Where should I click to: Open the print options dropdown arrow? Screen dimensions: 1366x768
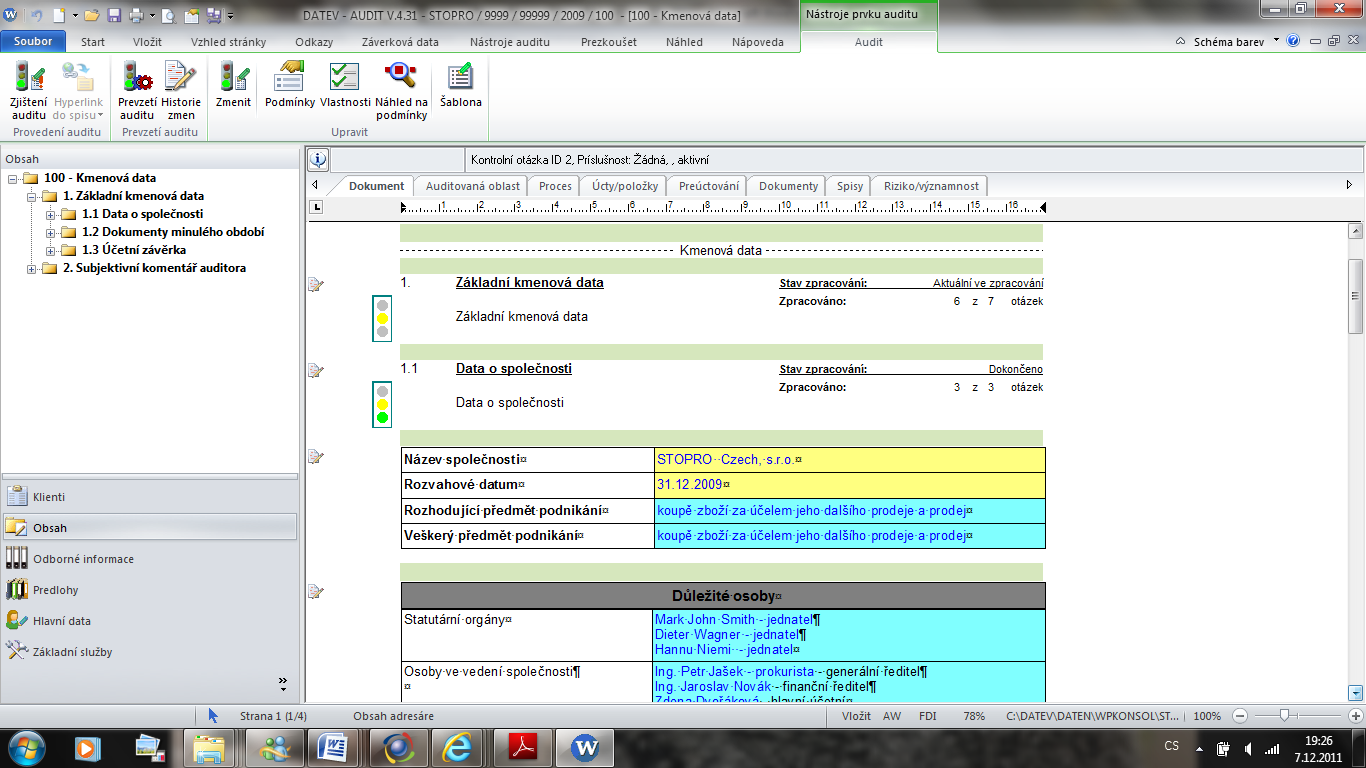point(151,16)
